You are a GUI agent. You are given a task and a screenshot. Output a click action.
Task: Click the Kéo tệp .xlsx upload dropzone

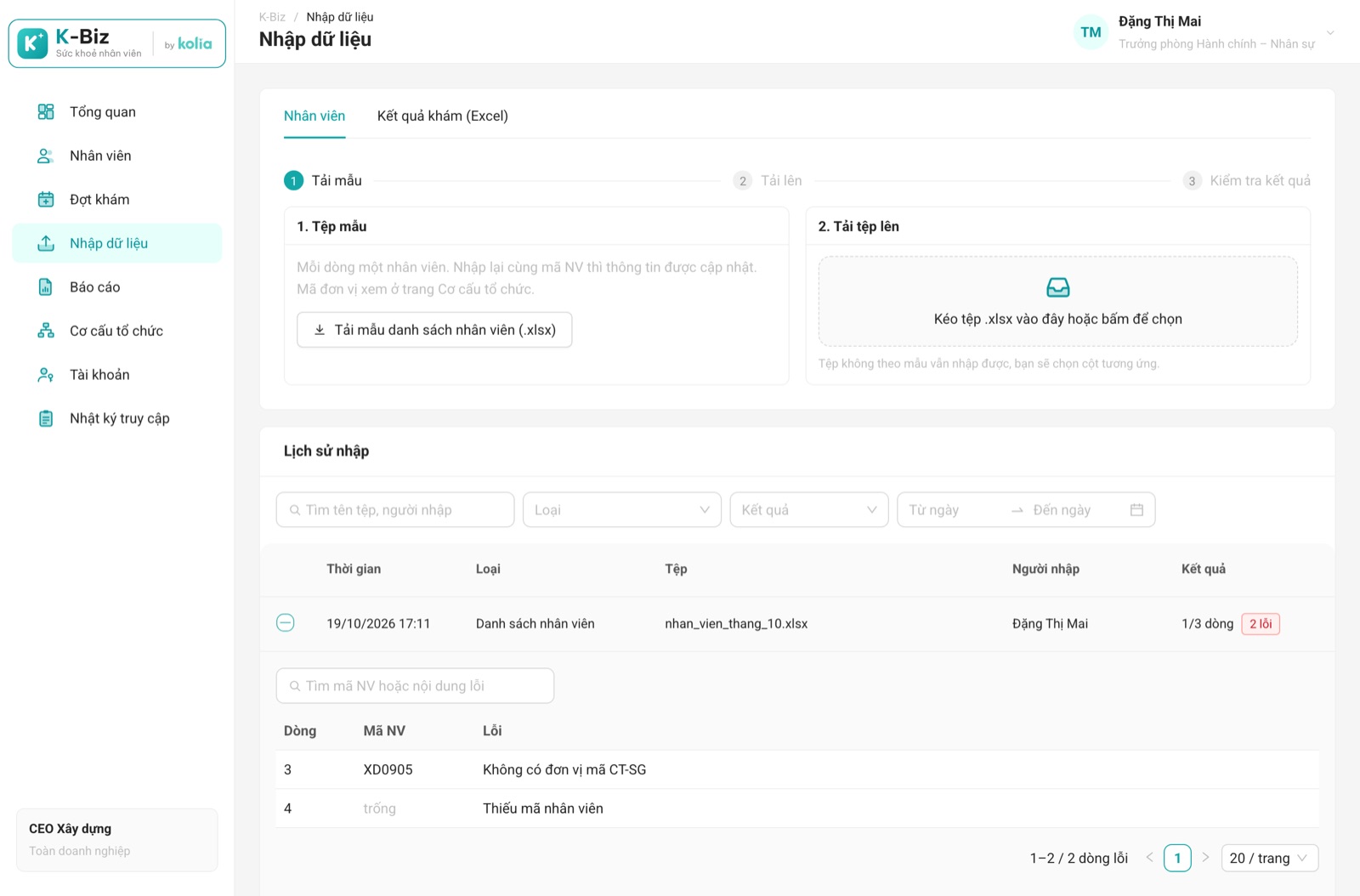click(1058, 302)
